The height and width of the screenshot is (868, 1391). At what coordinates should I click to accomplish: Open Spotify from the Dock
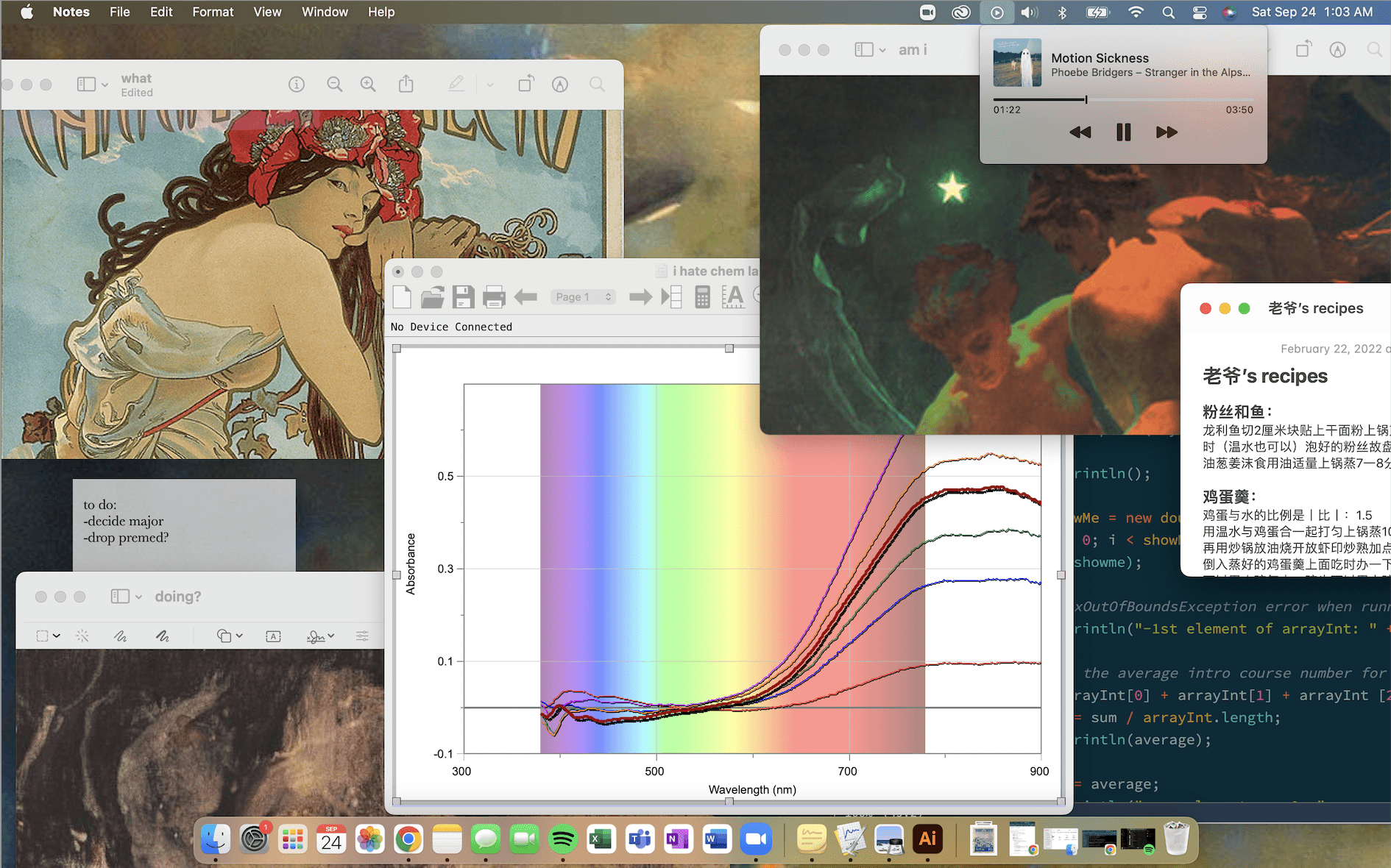(562, 839)
